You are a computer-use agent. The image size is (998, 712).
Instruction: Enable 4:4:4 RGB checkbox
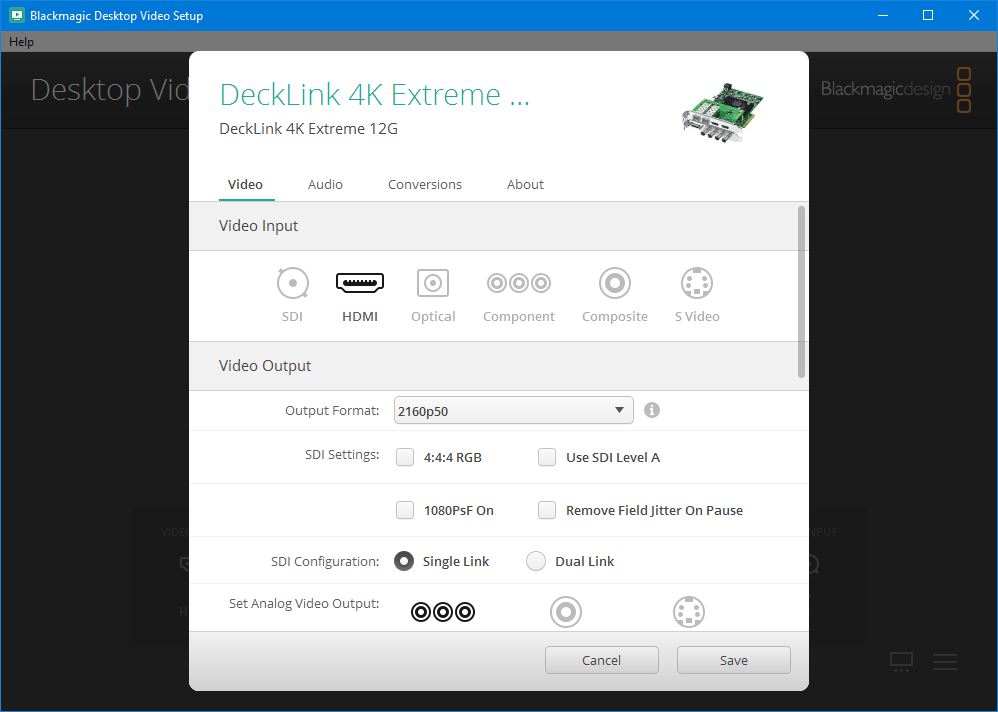point(405,457)
